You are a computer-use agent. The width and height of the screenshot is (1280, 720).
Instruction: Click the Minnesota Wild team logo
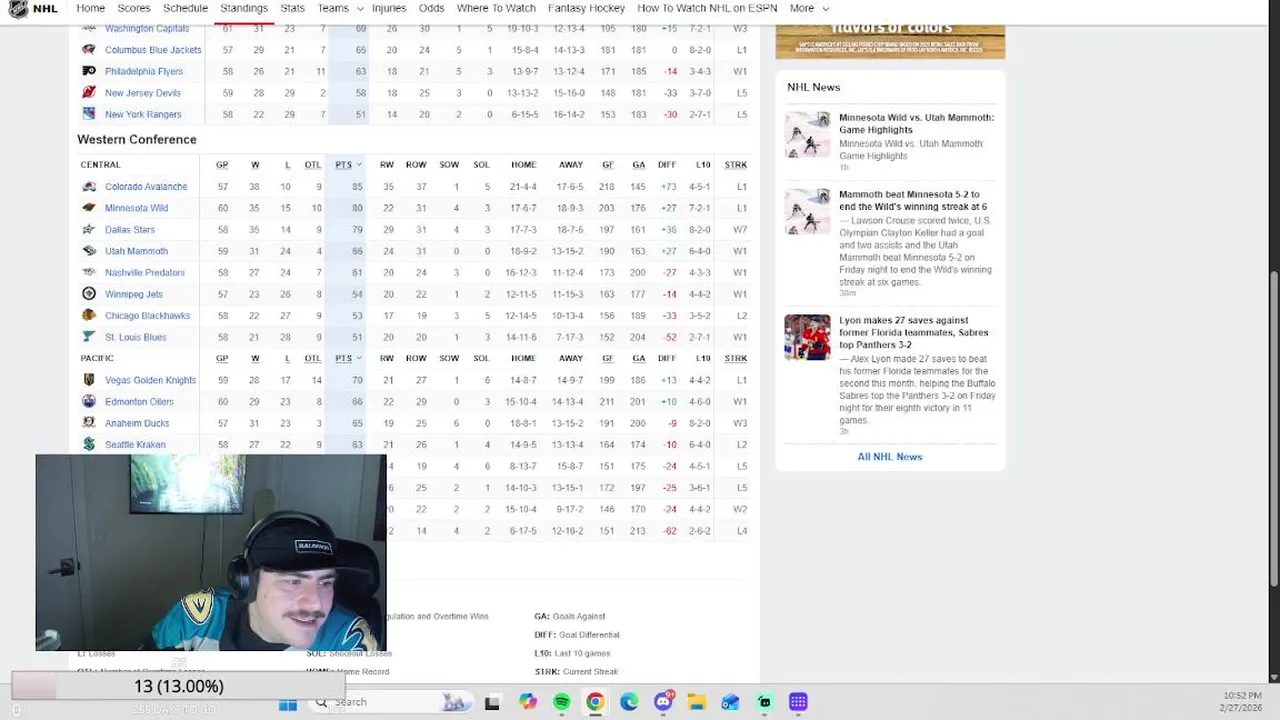(x=89, y=208)
